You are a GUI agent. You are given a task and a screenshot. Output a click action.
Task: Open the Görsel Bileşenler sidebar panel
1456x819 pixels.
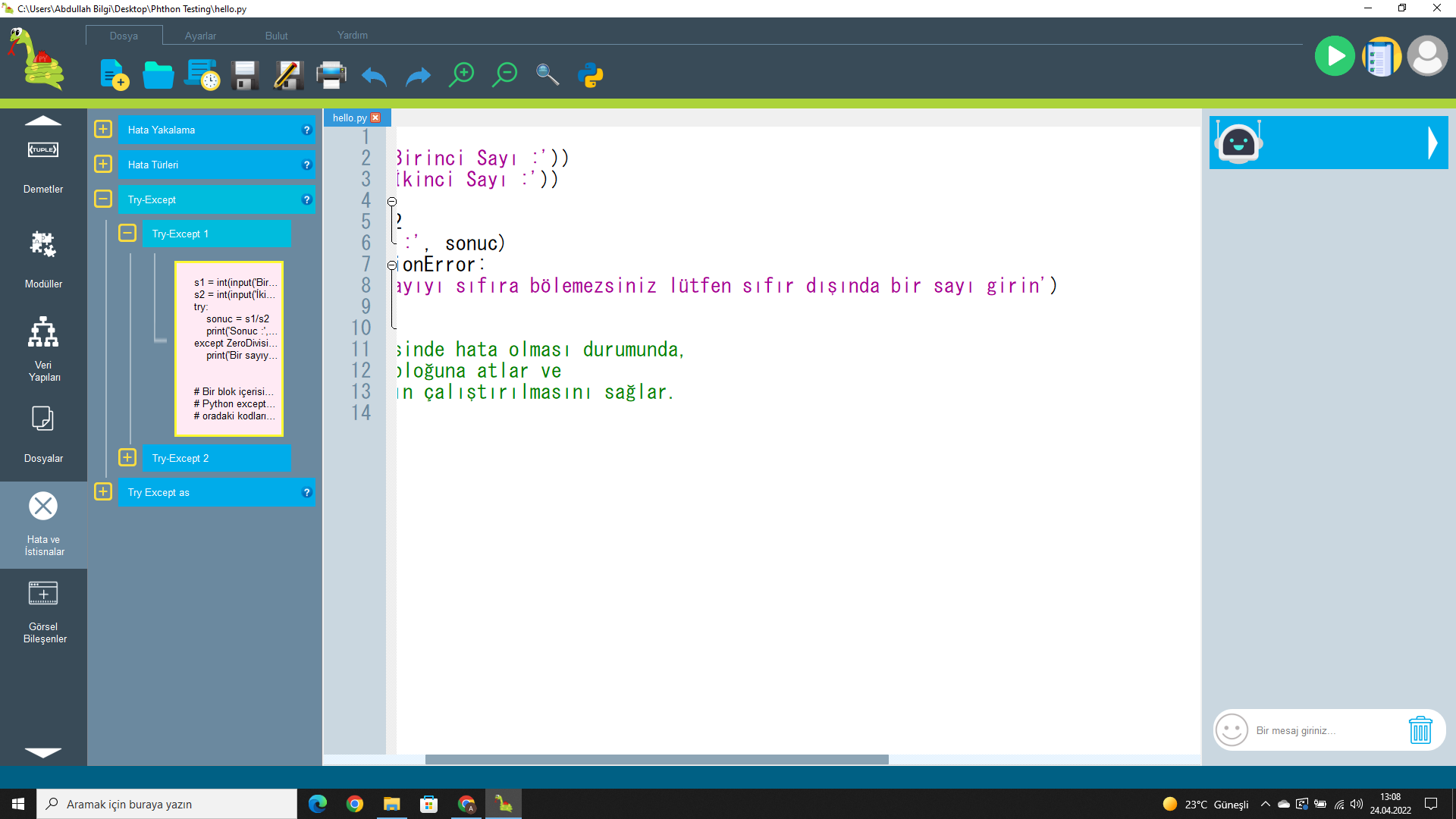[x=43, y=607]
